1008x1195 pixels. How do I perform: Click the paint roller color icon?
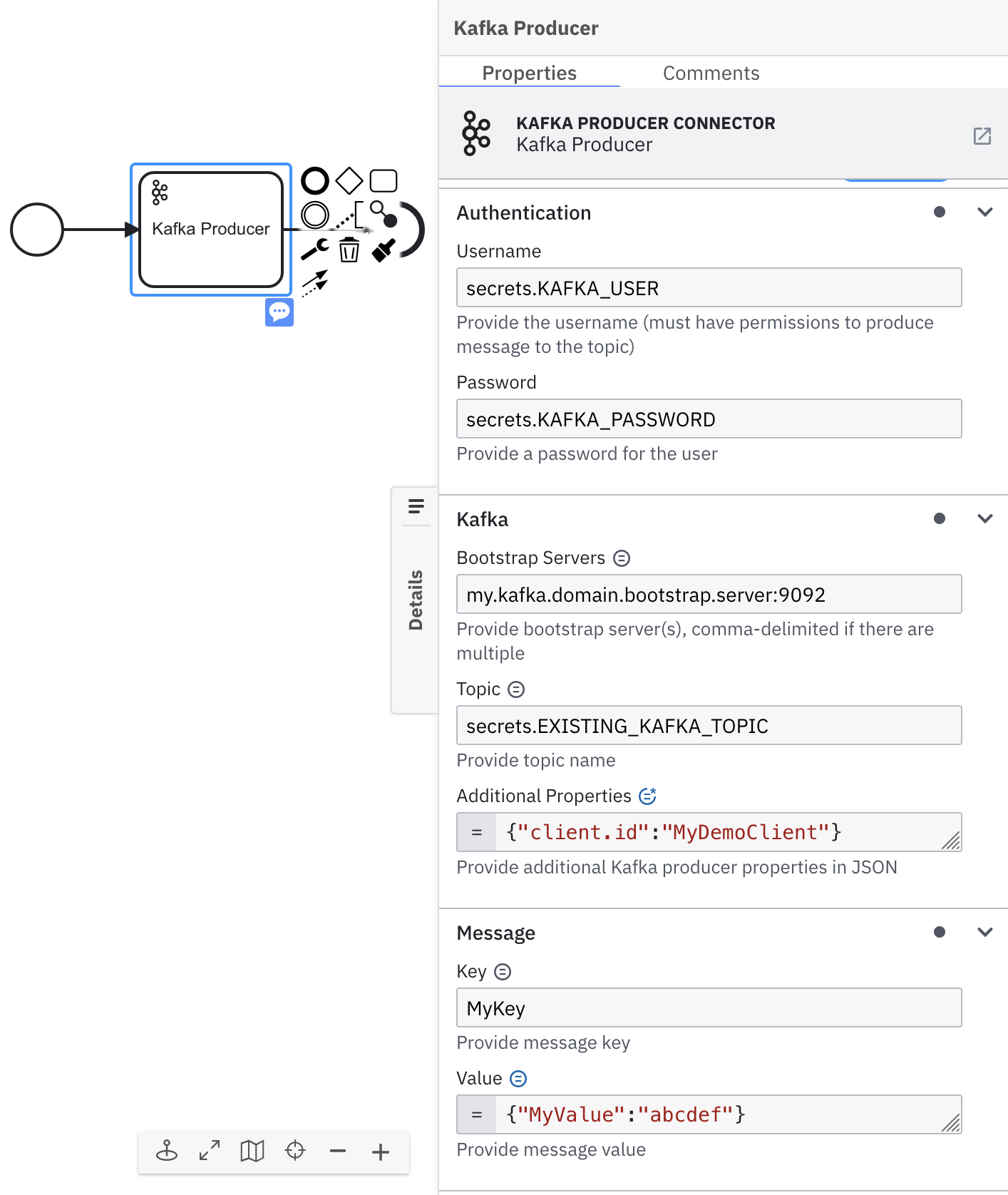click(x=384, y=250)
